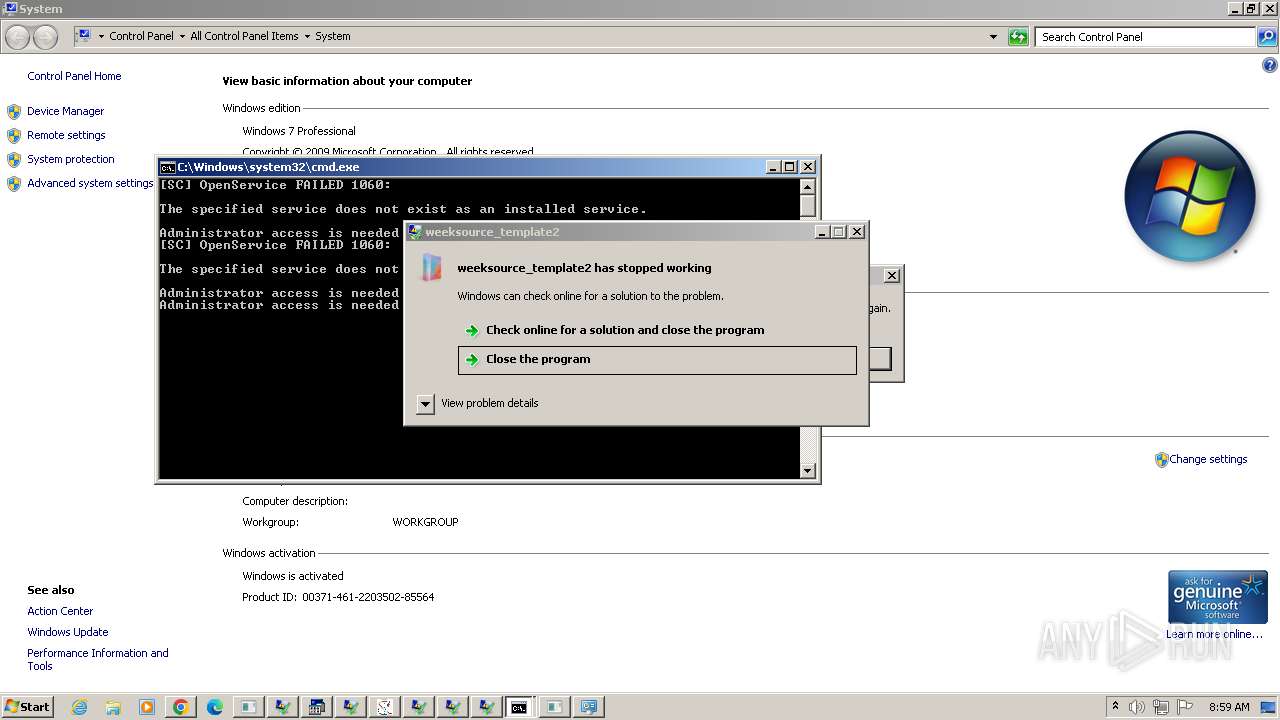The height and width of the screenshot is (720, 1280).
Task: Go forward in Control Panel navigation
Action: point(45,37)
